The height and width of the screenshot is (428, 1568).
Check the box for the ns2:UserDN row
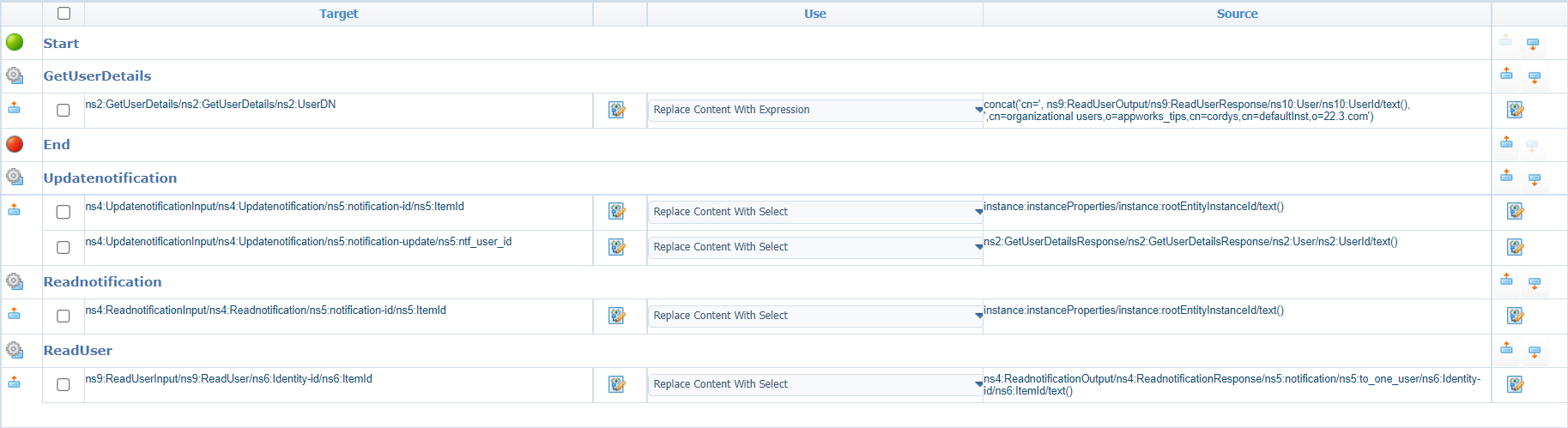[64, 110]
